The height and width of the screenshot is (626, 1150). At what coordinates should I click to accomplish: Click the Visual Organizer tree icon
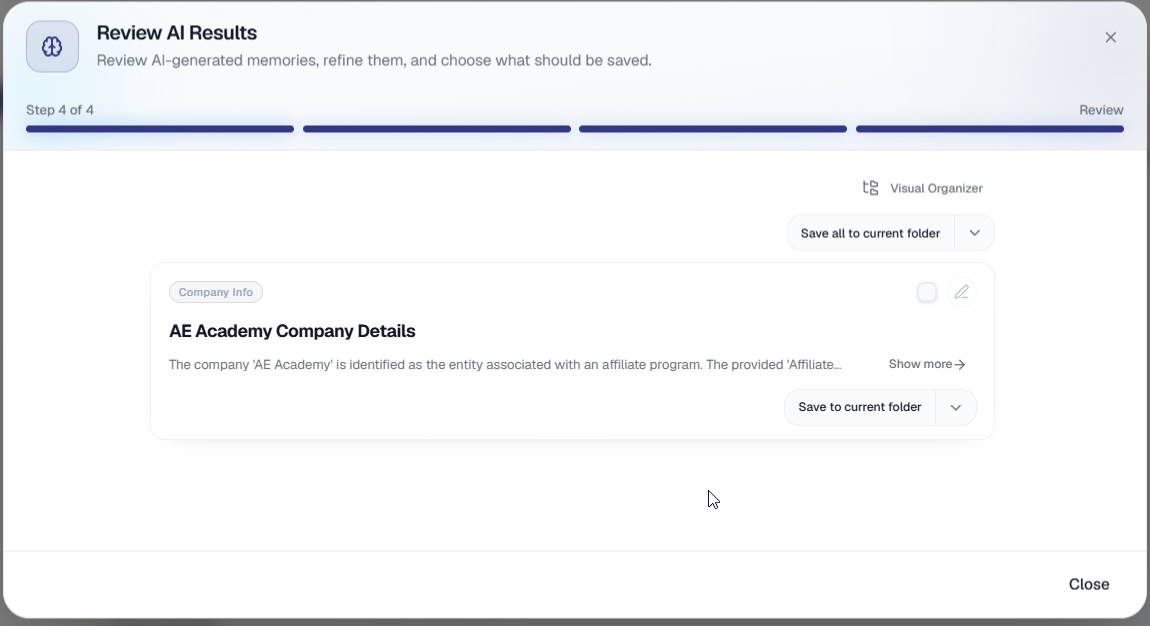pyautogui.click(x=871, y=188)
